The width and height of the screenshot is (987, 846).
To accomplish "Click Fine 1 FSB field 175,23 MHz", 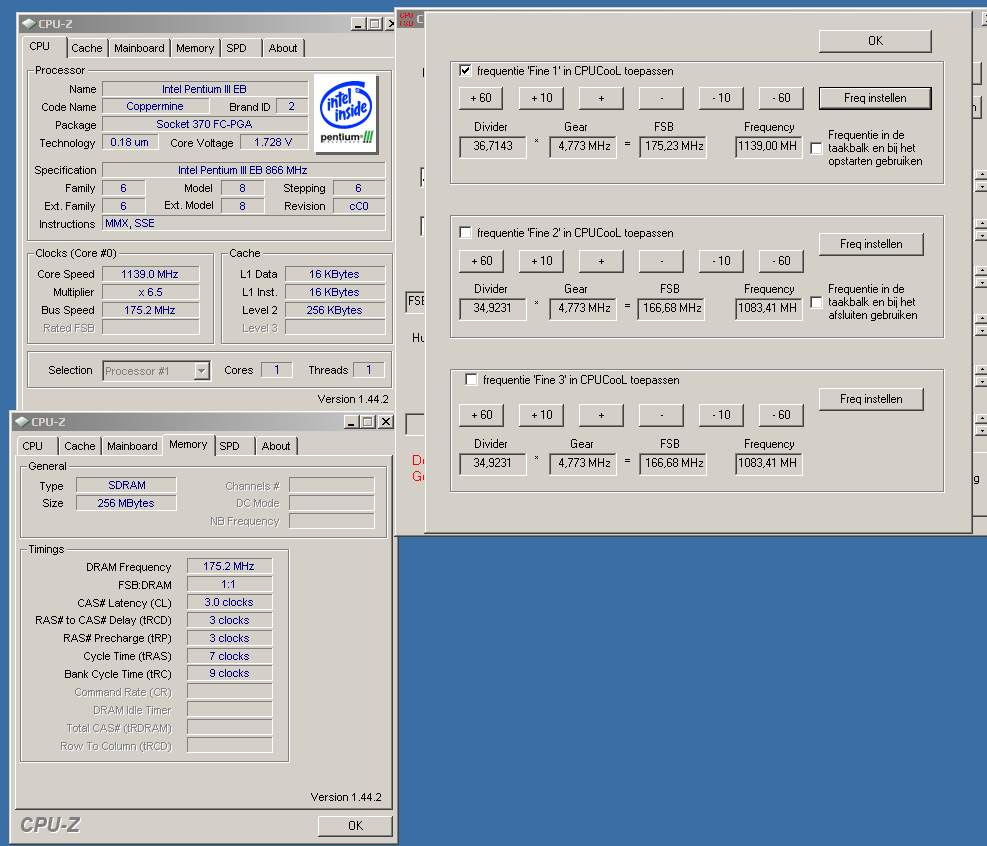I will (x=673, y=147).
